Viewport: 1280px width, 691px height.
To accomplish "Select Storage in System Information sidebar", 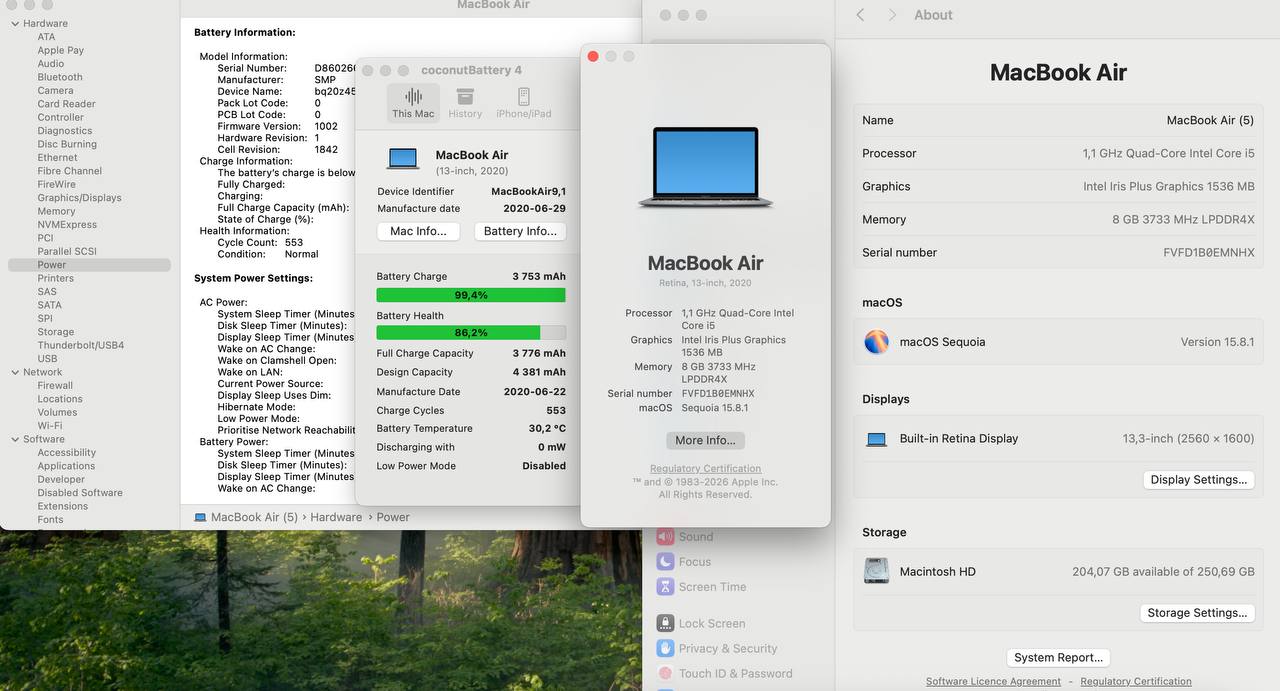I will 56,332.
